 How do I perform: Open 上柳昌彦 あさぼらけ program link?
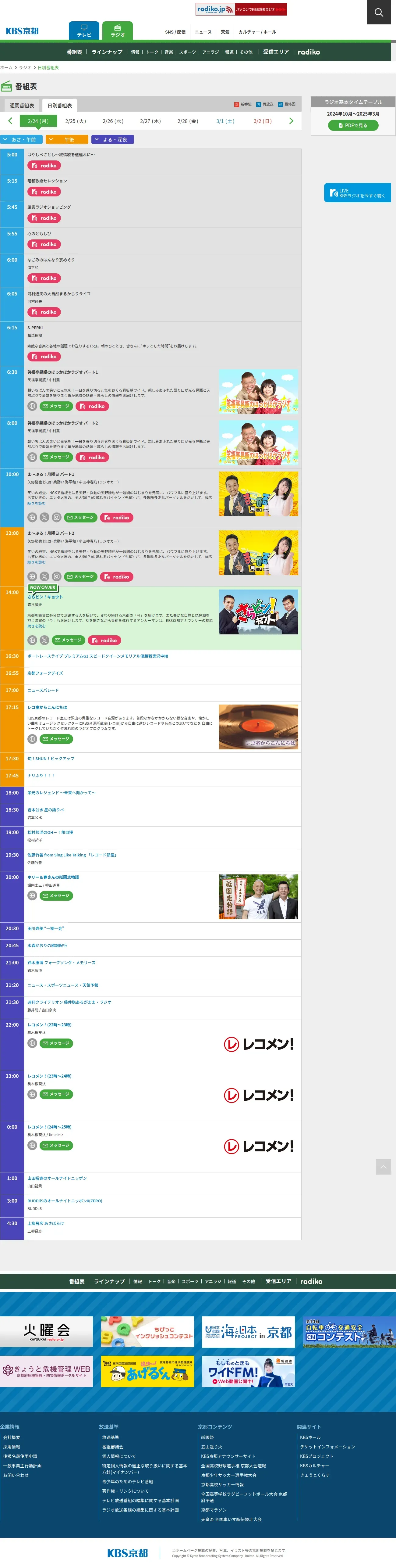coord(46,1223)
